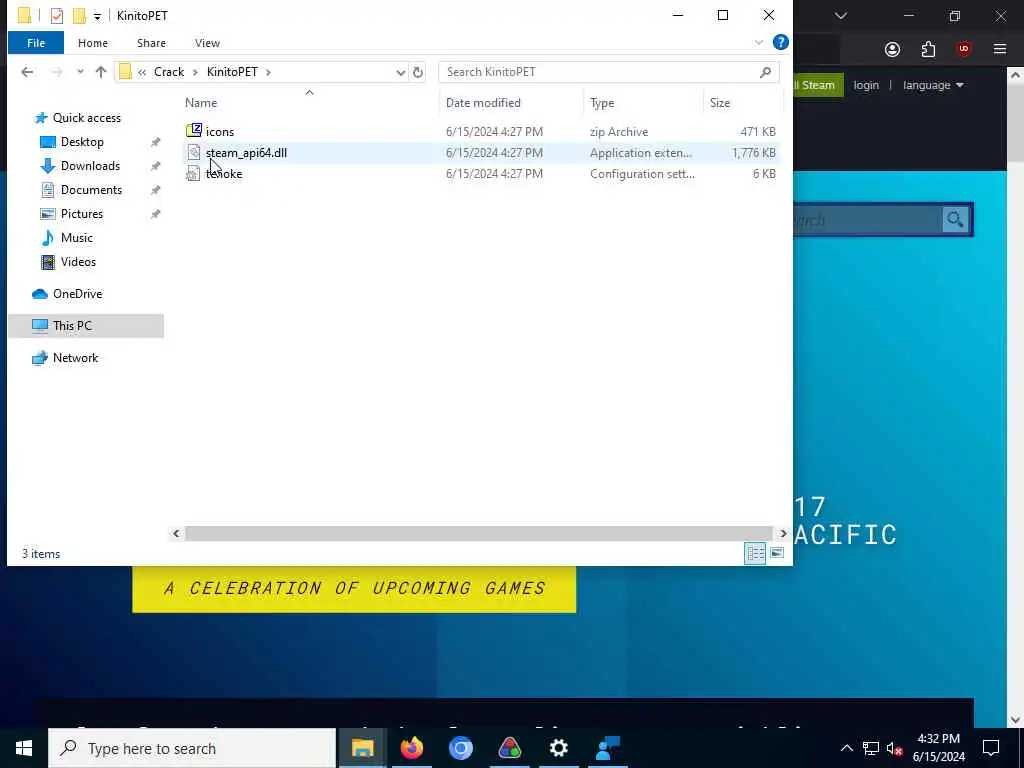Screen dimensions: 1024x768
Task: Open Desktop in navigation pane
Action: click(x=82, y=142)
